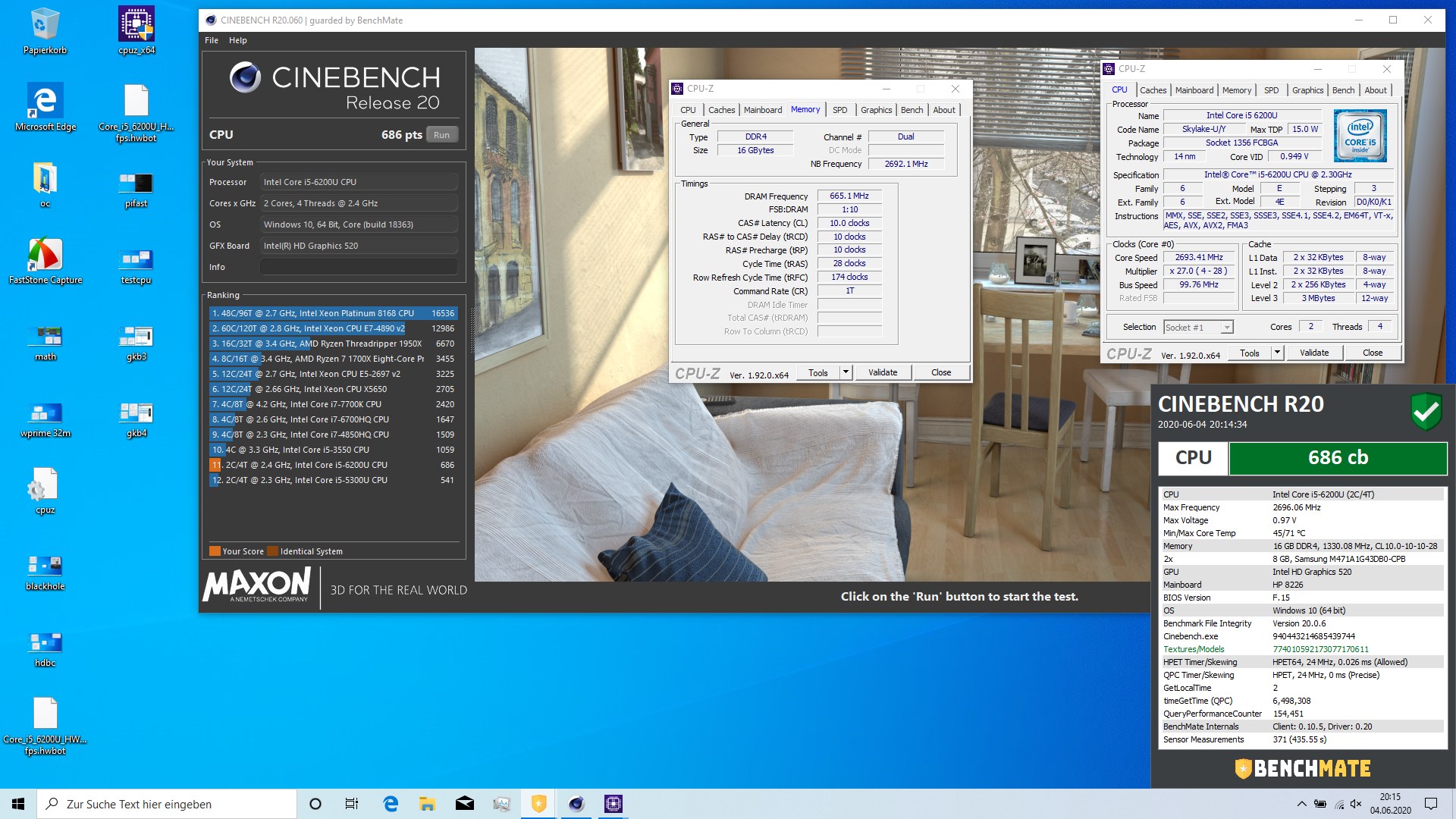Viewport: 1456px width, 819px height.
Task: Click the Textures/Models row in BenchMate
Action: pyautogui.click(x=1301, y=649)
